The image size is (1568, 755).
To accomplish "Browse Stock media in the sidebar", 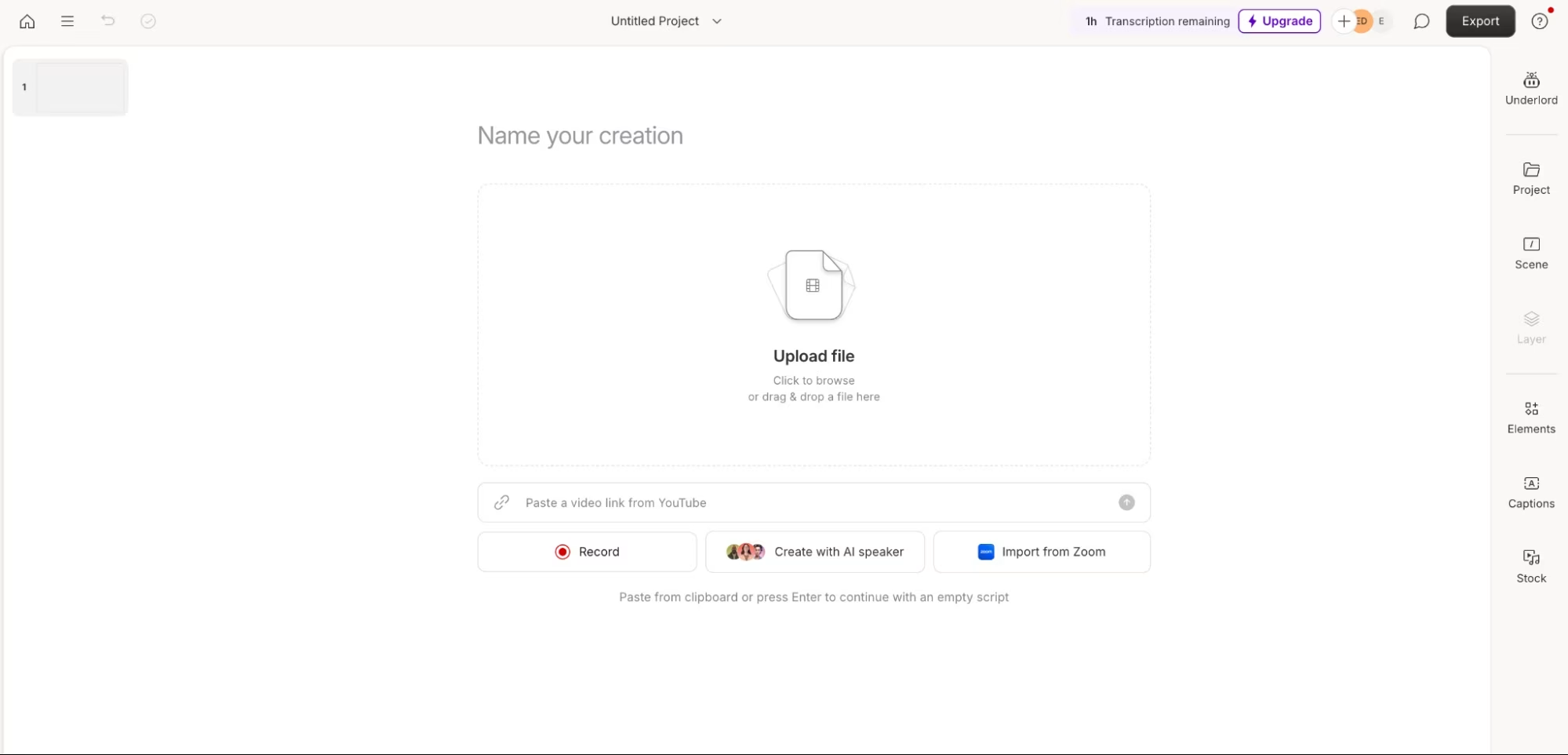I will point(1530,565).
